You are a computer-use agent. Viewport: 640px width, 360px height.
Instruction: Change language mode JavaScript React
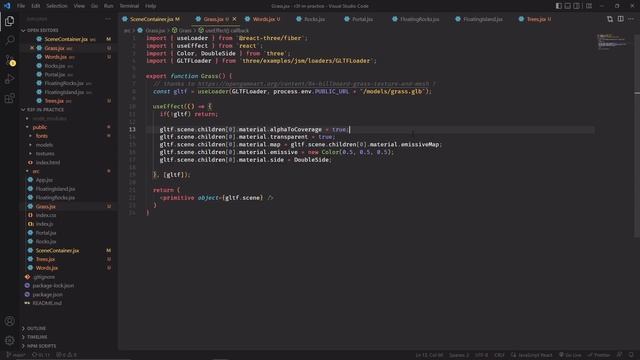click(531, 355)
